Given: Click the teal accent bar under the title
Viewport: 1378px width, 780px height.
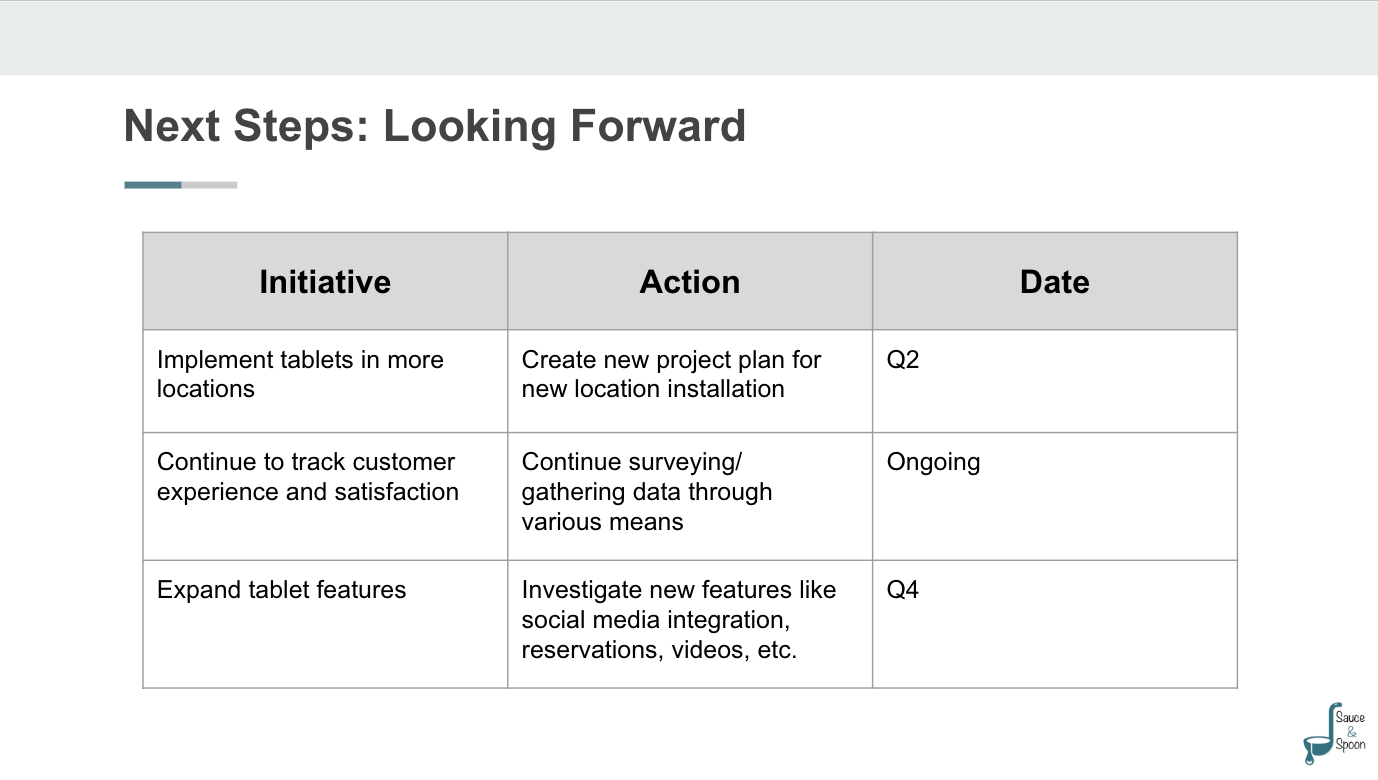Looking at the screenshot, I should click(x=153, y=185).
